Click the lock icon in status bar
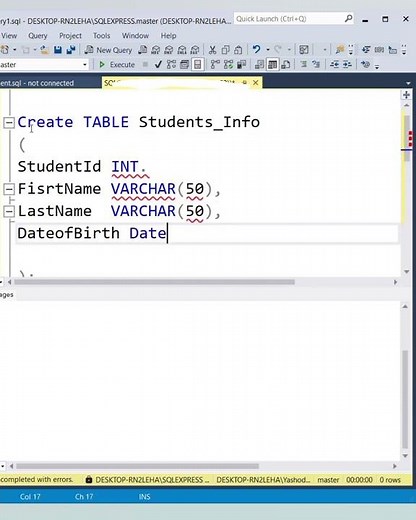 click(x=89, y=479)
